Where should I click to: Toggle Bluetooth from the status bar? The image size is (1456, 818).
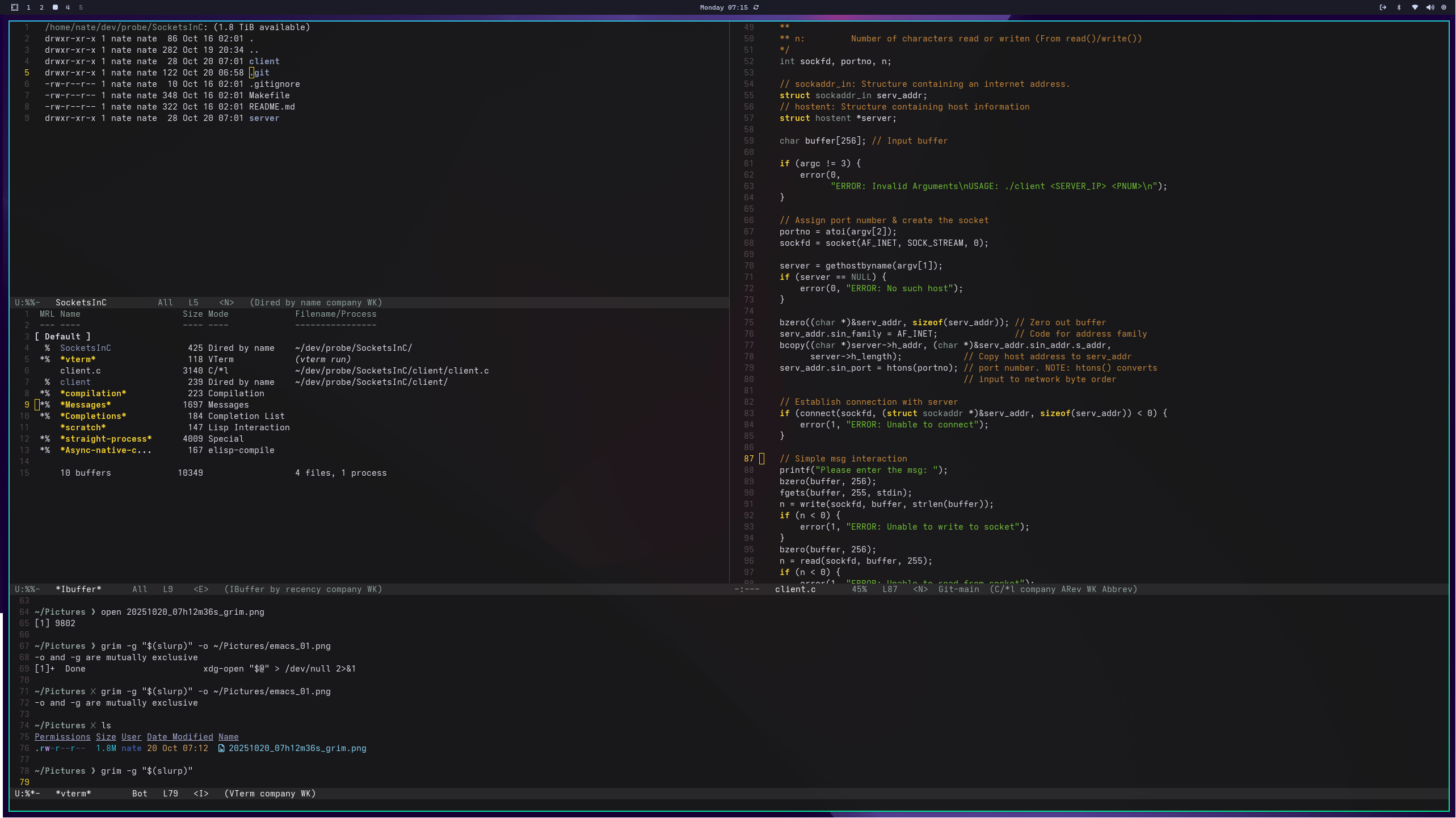pyautogui.click(x=1398, y=8)
